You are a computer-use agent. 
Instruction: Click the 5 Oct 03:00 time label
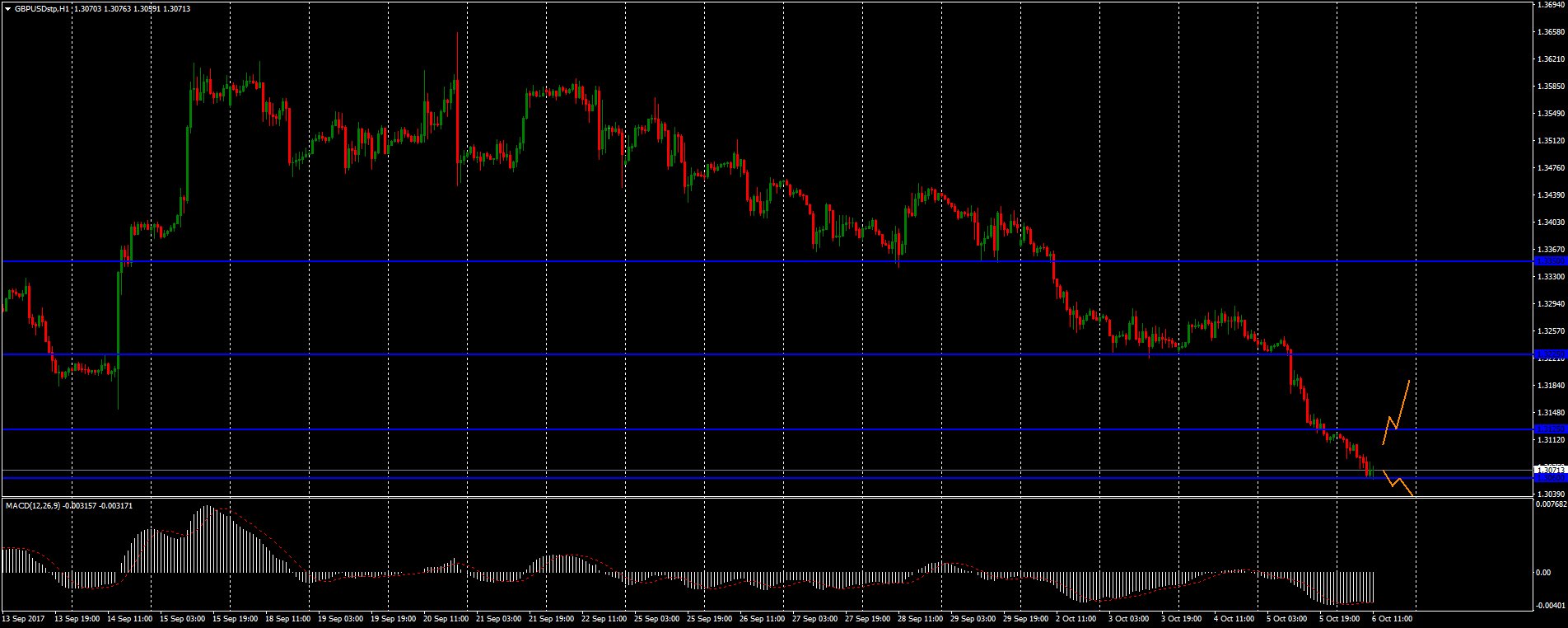click(1288, 617)
